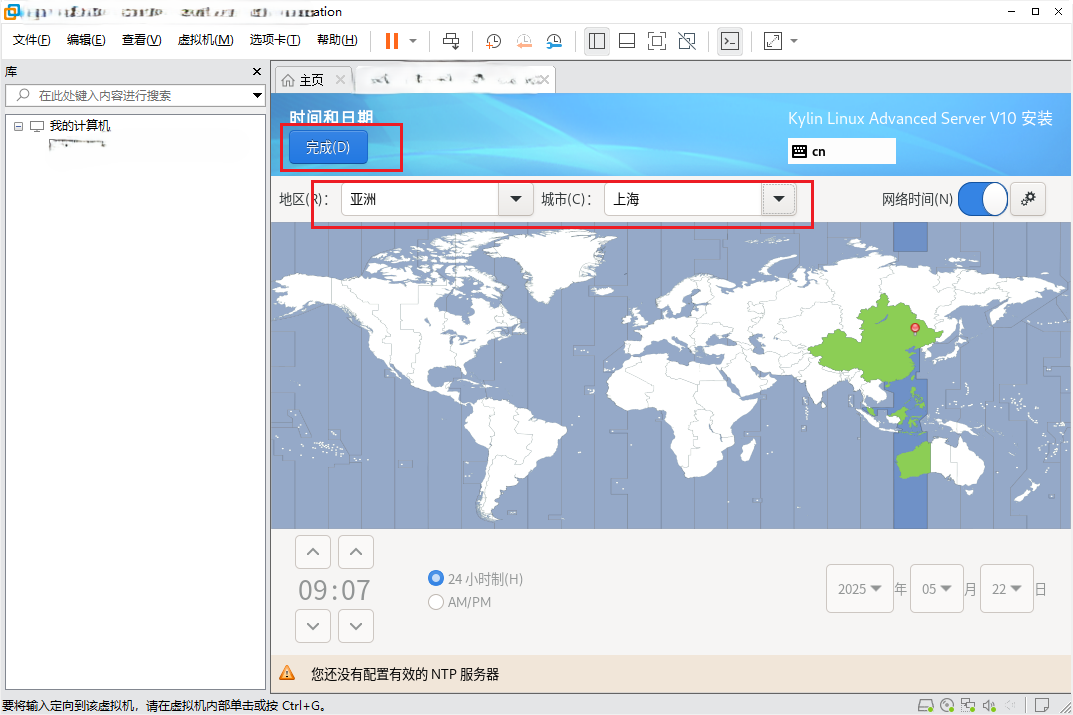Open NTP settings gear button

coord(1028,199)
